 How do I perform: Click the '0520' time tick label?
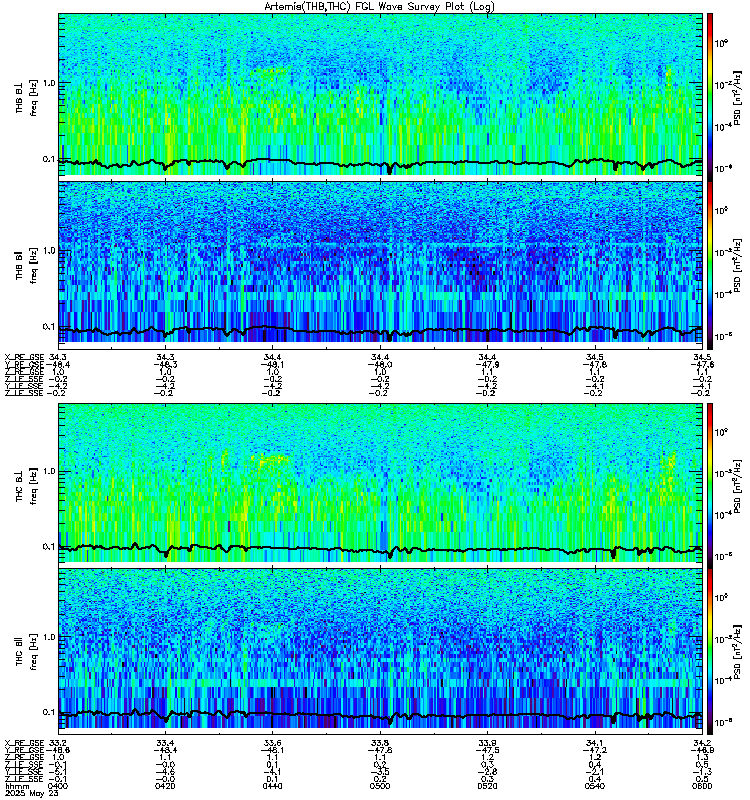pos(487,786)
